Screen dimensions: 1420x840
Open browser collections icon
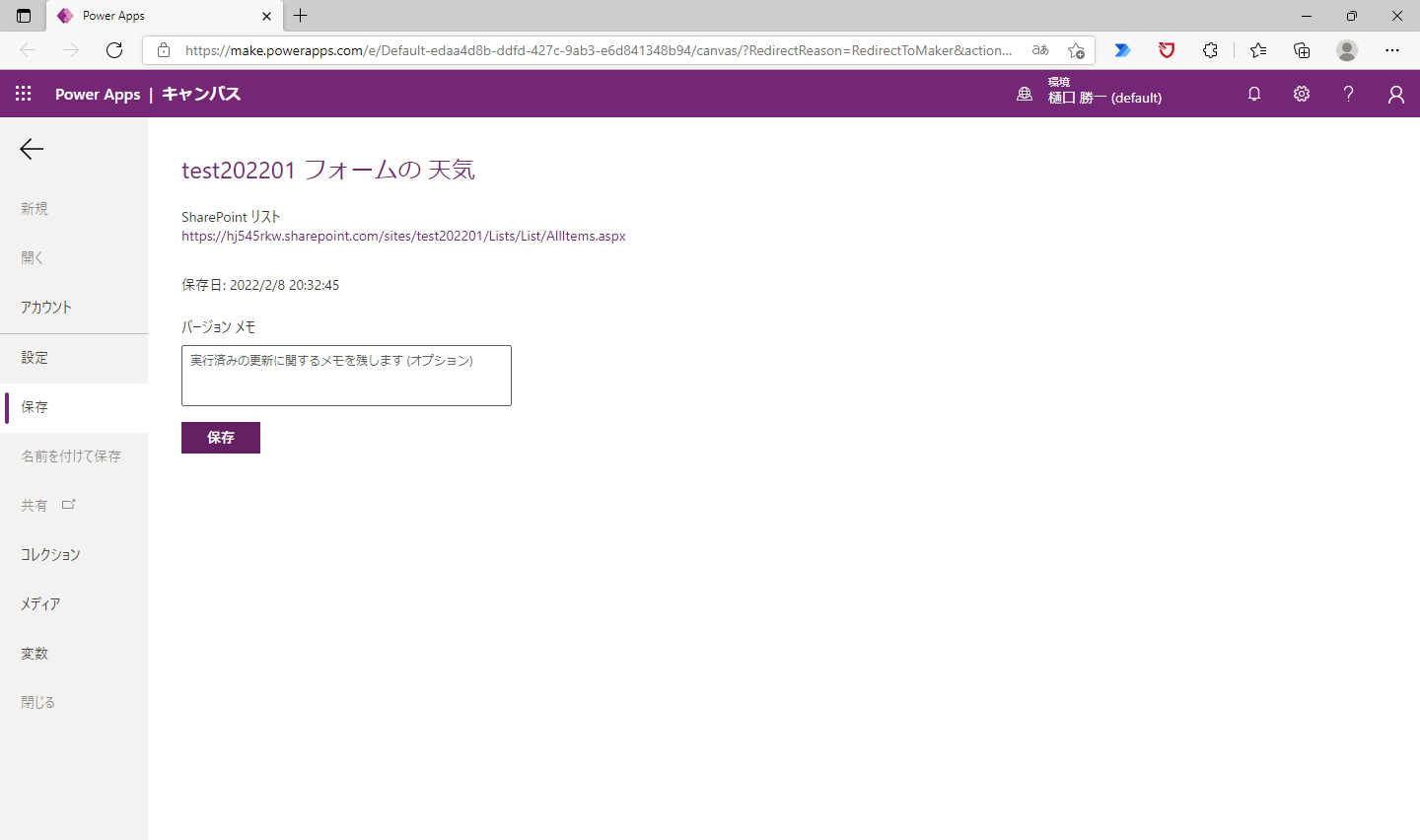(1302, 50)
